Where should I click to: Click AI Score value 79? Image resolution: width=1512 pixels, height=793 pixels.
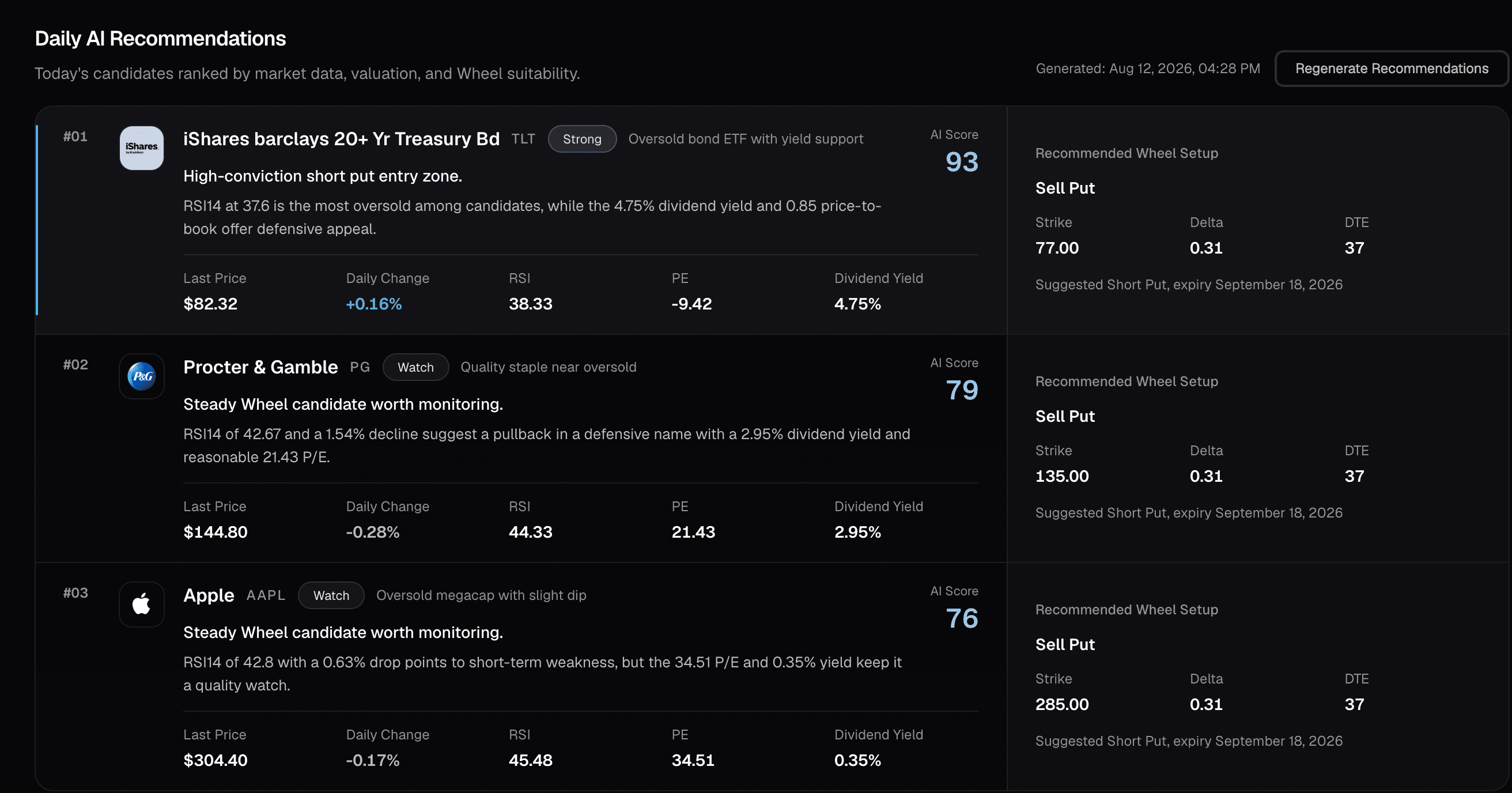(962, 390)
